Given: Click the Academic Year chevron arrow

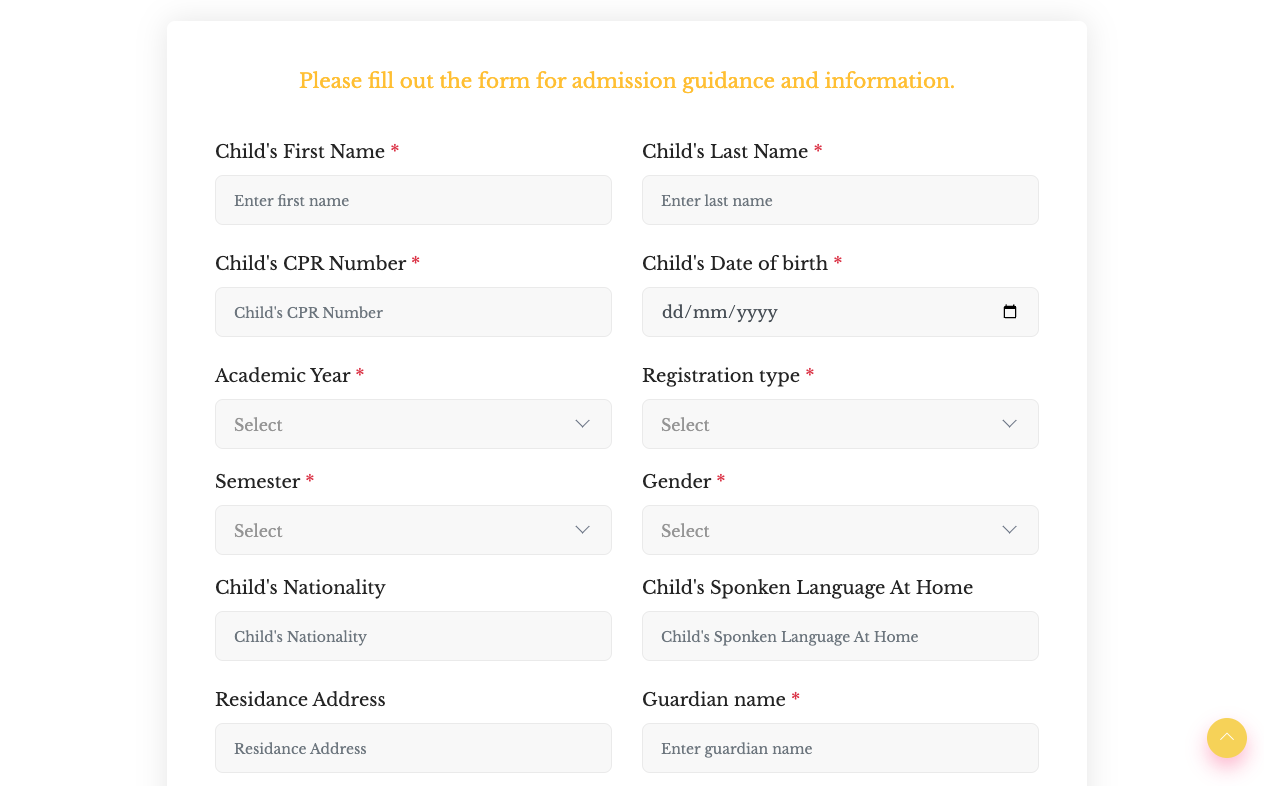Looking at the screenshot, I should 582,424.
